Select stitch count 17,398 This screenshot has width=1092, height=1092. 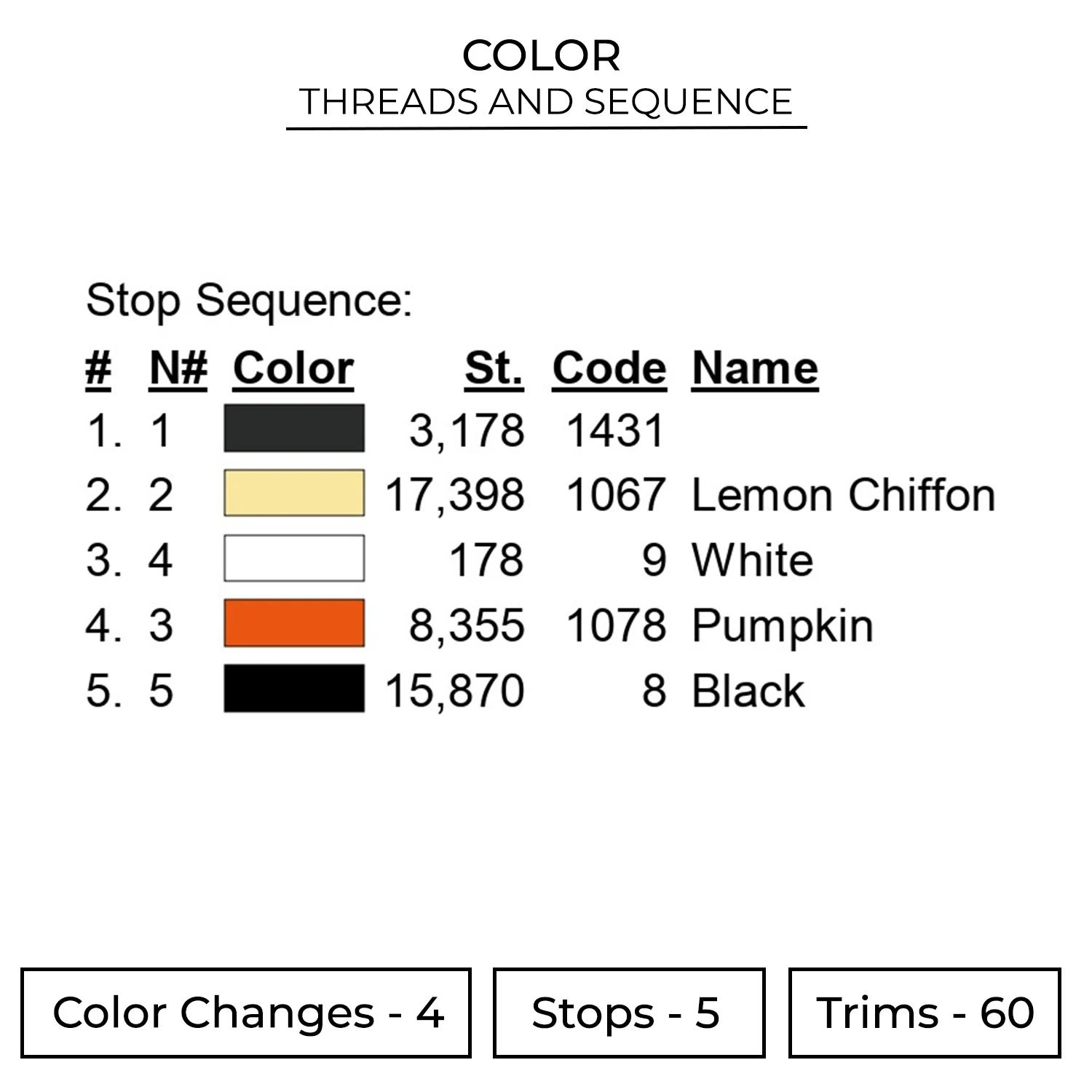[x=455, y=495]
